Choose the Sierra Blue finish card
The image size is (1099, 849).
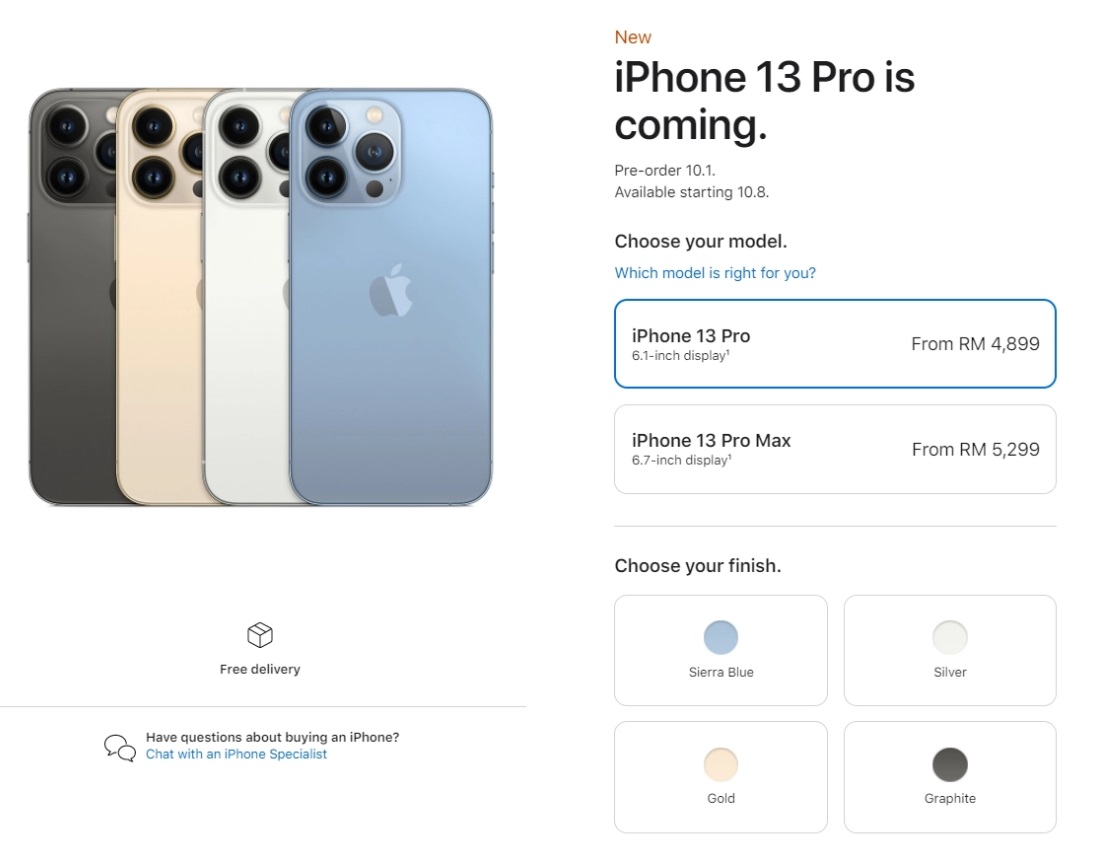(721, 650)
